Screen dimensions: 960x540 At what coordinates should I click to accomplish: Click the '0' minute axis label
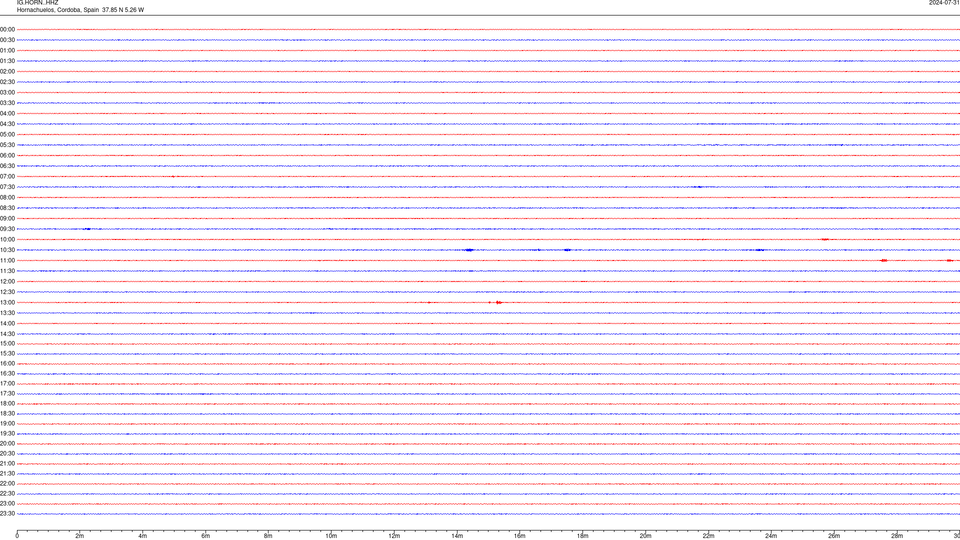click(x=17, y=536)
